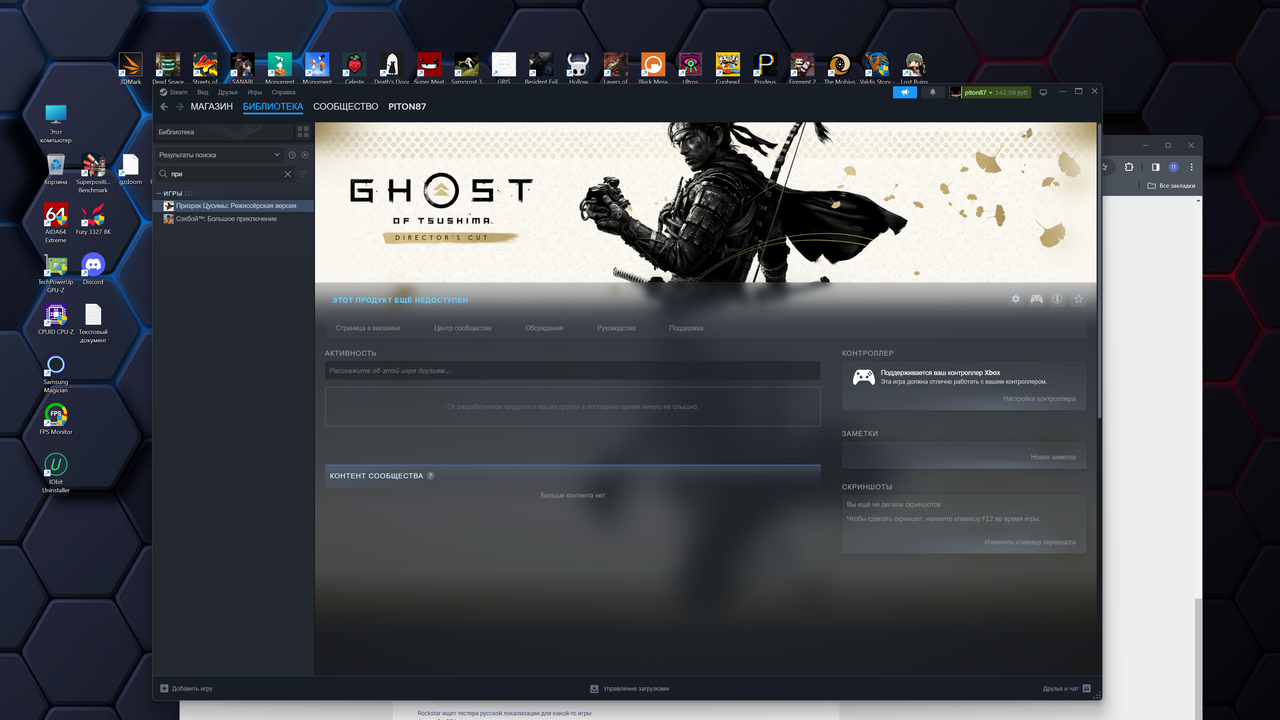The image size is (1280, 720).
Task: Open Samsung Magician desktop icon
Action: (x=56, y=373)
